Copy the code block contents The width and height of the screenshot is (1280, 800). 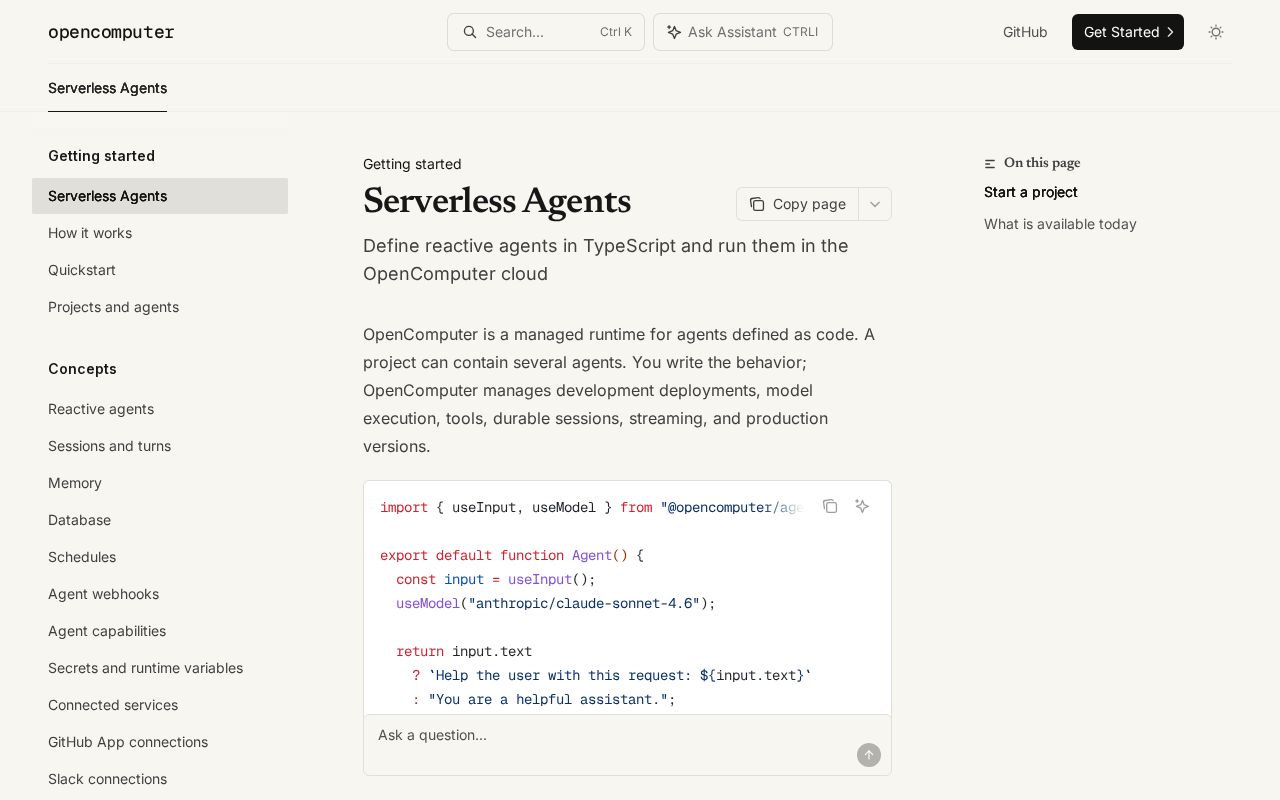(830, 506)
